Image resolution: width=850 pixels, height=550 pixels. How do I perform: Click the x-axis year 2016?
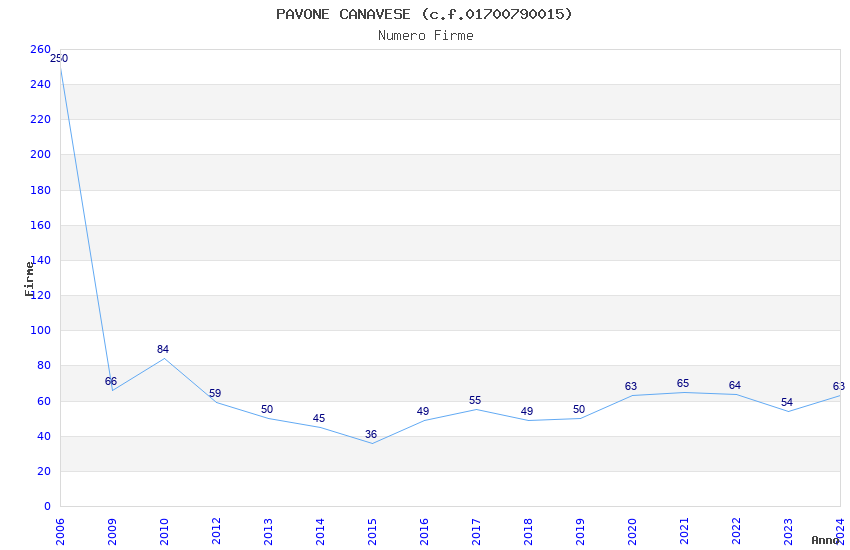pos(424,532)
